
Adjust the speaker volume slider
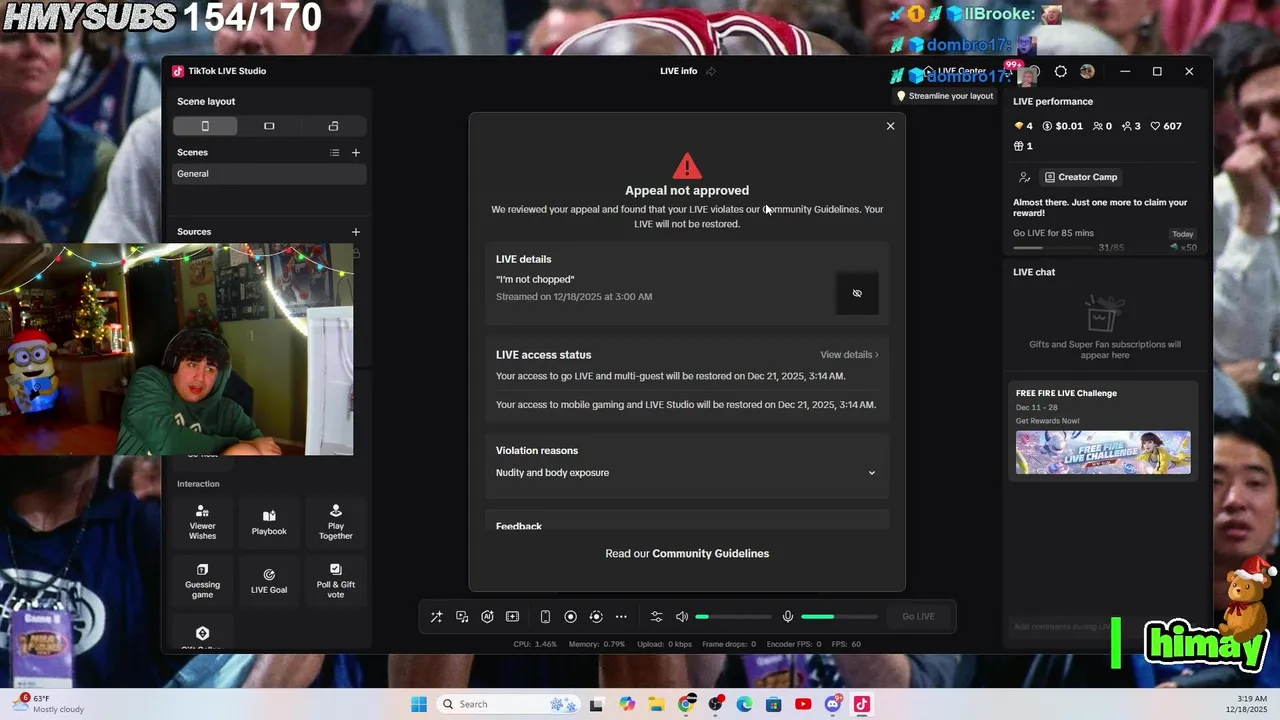click(x=734, y=617)
